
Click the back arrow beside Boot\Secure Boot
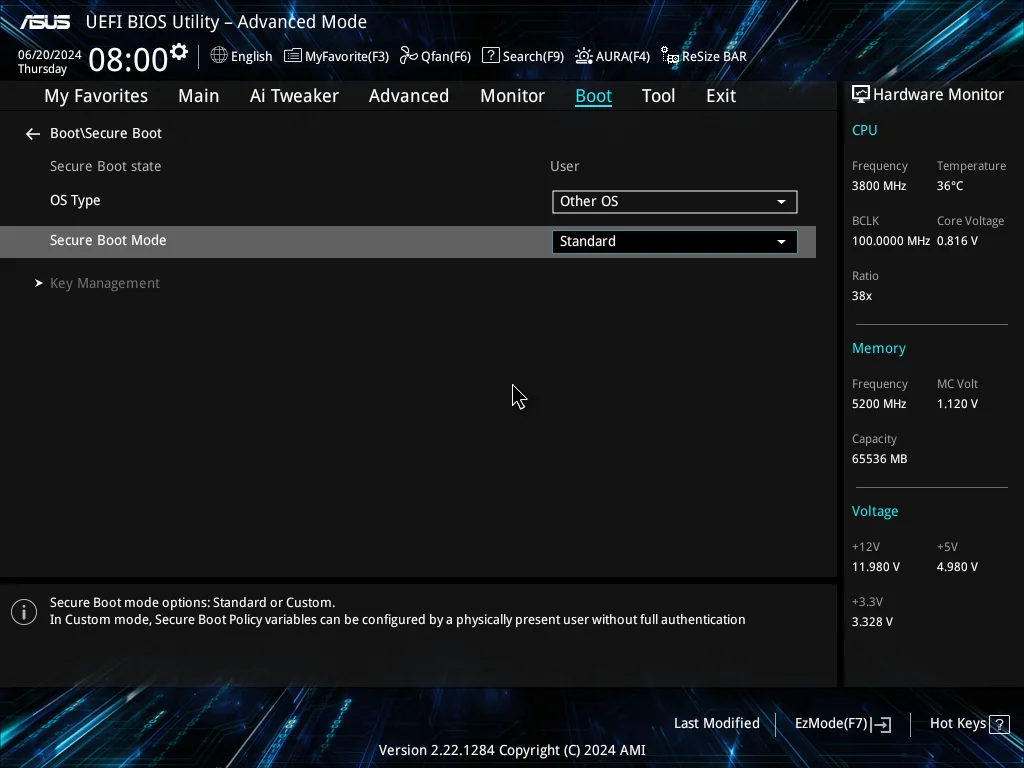tap(33, 134)
